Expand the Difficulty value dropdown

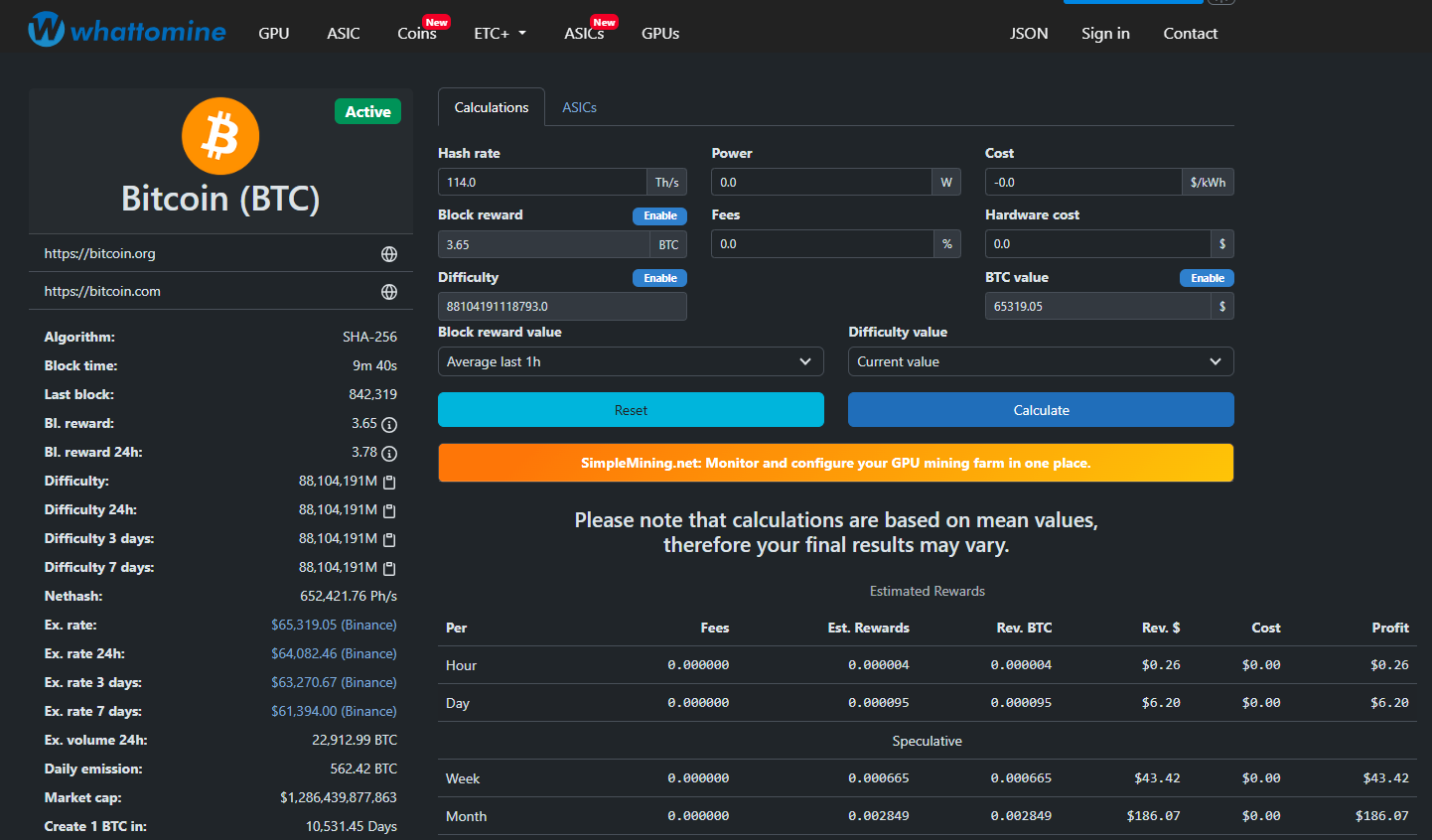click(x=1040, y=362)
